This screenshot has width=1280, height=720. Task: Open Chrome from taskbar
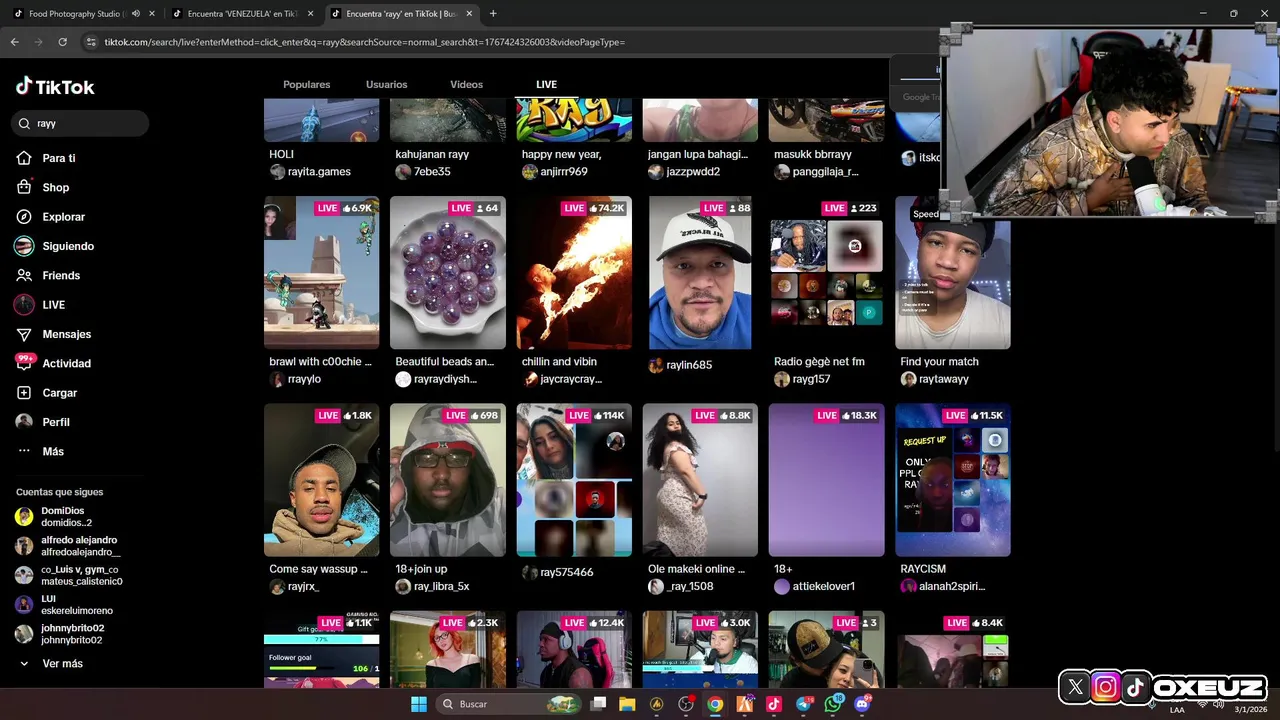(x=715, y=704)
